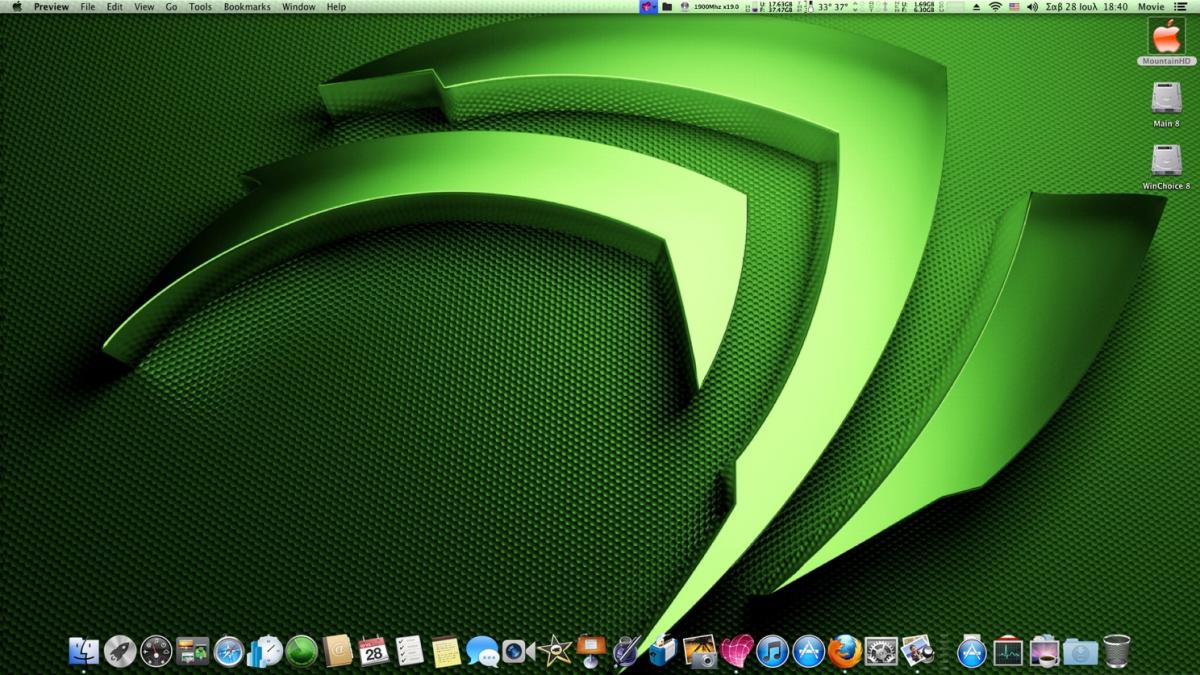
Task: Open Messages speech bubble icon in Dock
Action: (x=483, y=652)
